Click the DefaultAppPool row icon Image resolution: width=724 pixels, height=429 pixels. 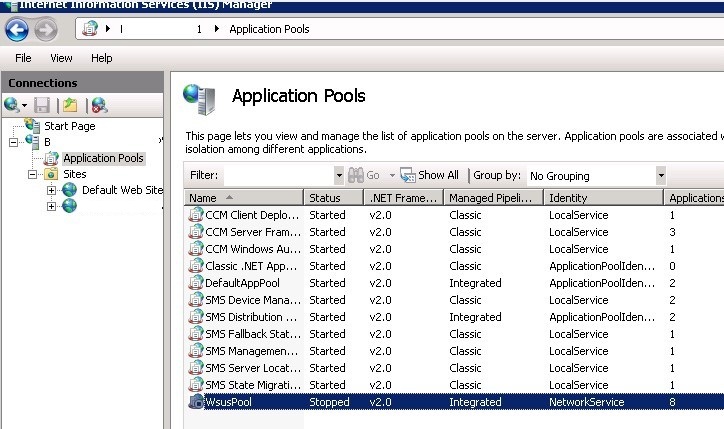coord(196,283)
